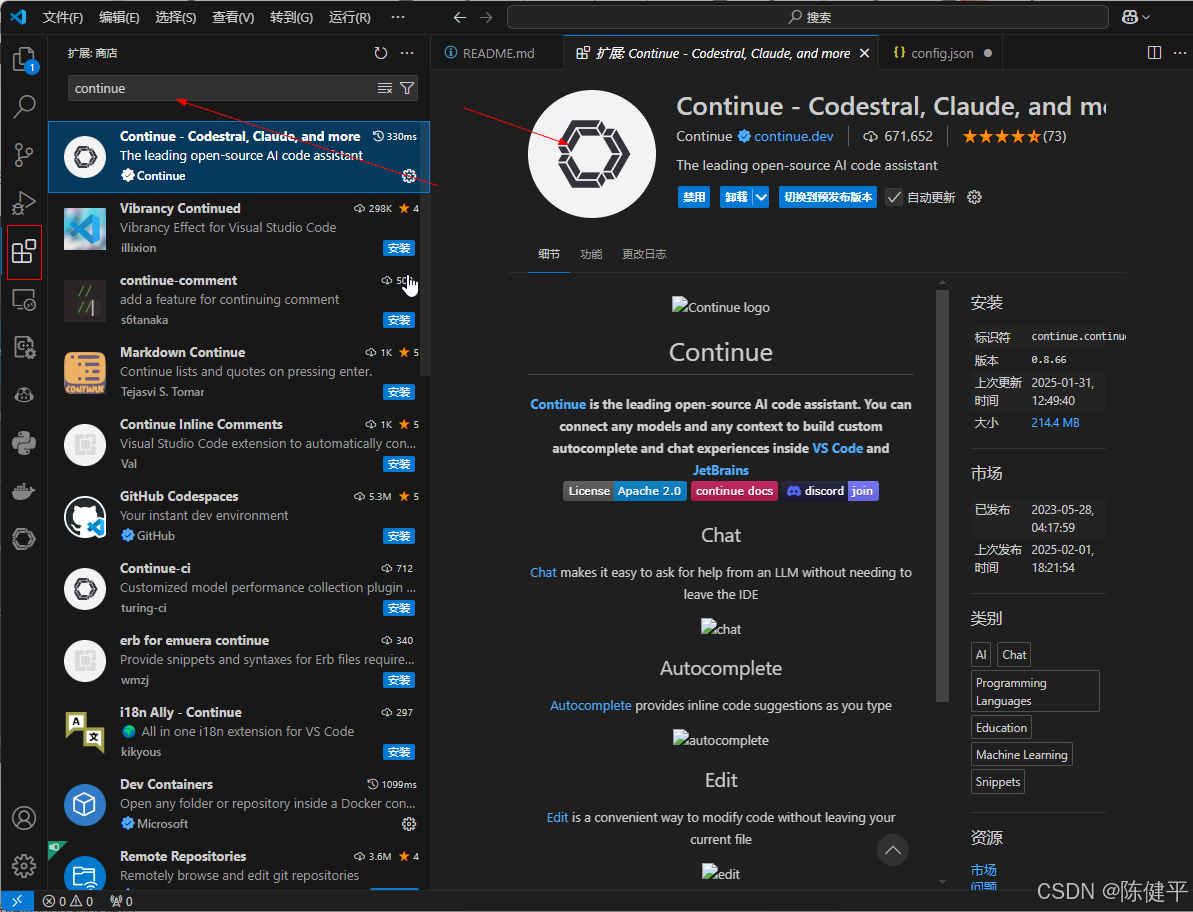This screenshot has height=912, width=1193.
Task: Open gear menu for Dev Containers row
Action: [409, 824]
